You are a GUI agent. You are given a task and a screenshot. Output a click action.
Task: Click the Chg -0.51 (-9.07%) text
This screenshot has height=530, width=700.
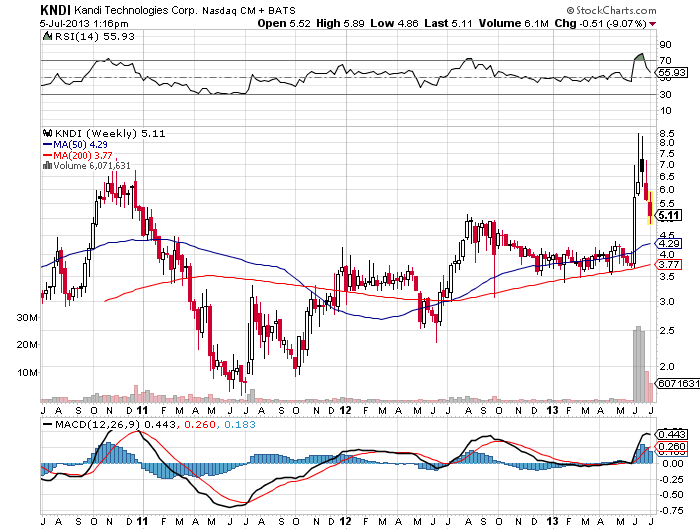(x=600, y=23)
